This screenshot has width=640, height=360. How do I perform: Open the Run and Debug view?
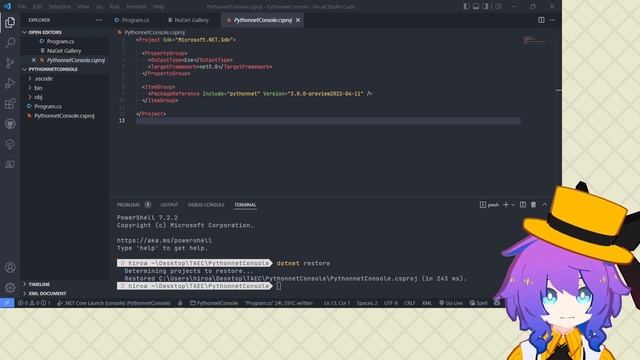point(10,83)
